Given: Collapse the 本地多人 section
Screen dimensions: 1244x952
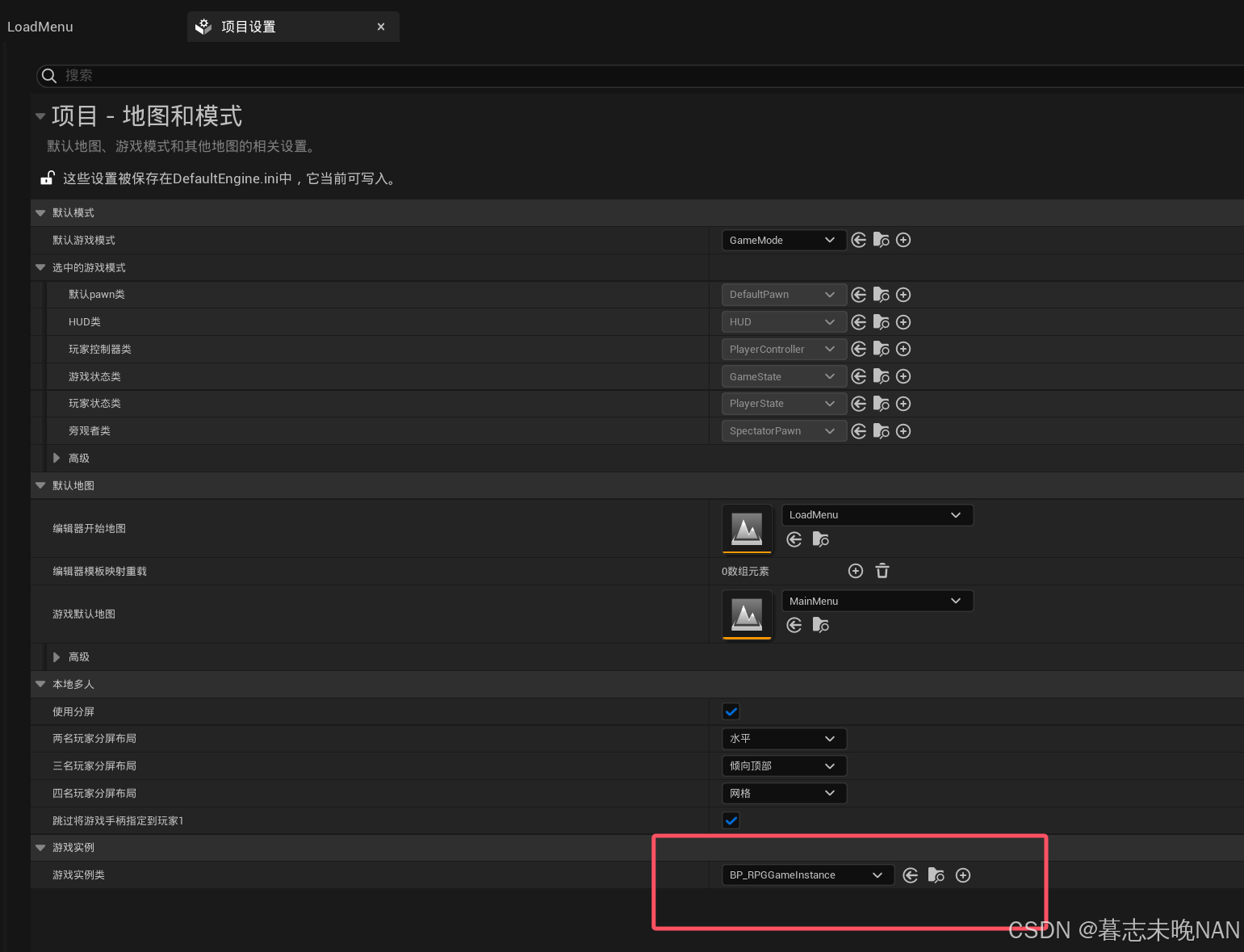Looking at the screenshot, I should click(40, 684).
